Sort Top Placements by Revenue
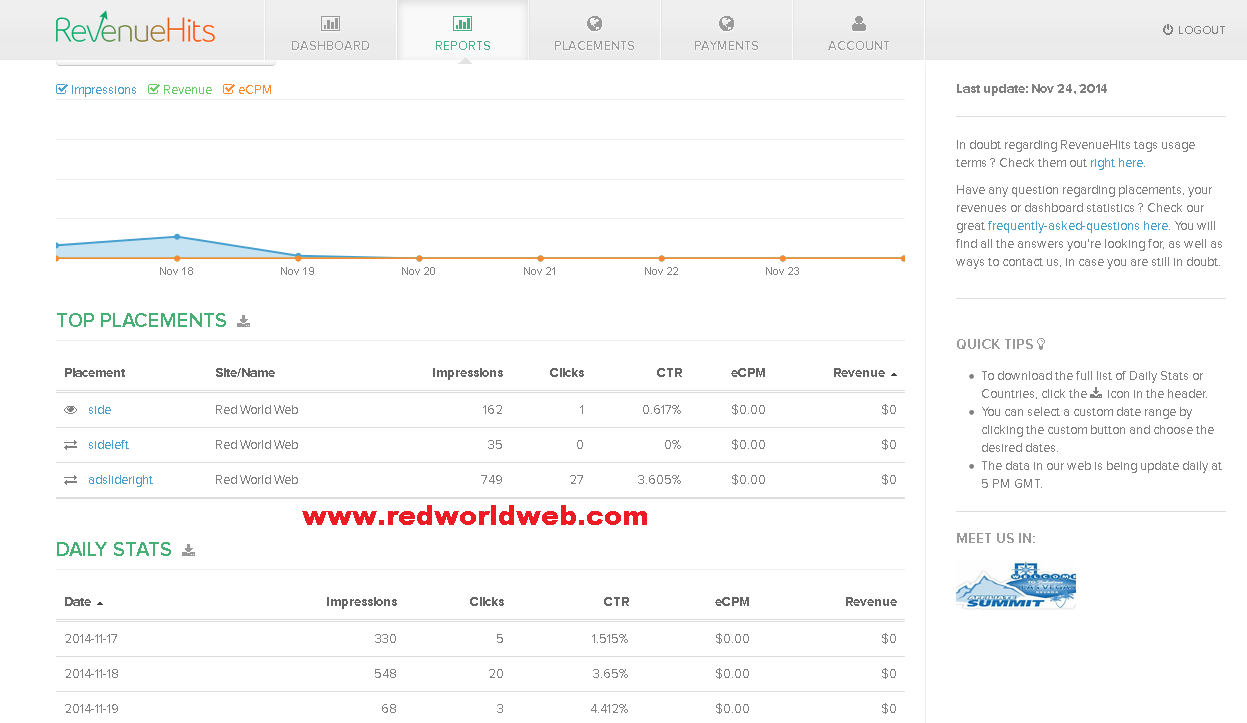This screenshot has width=1247, height=723. (864, 373)
